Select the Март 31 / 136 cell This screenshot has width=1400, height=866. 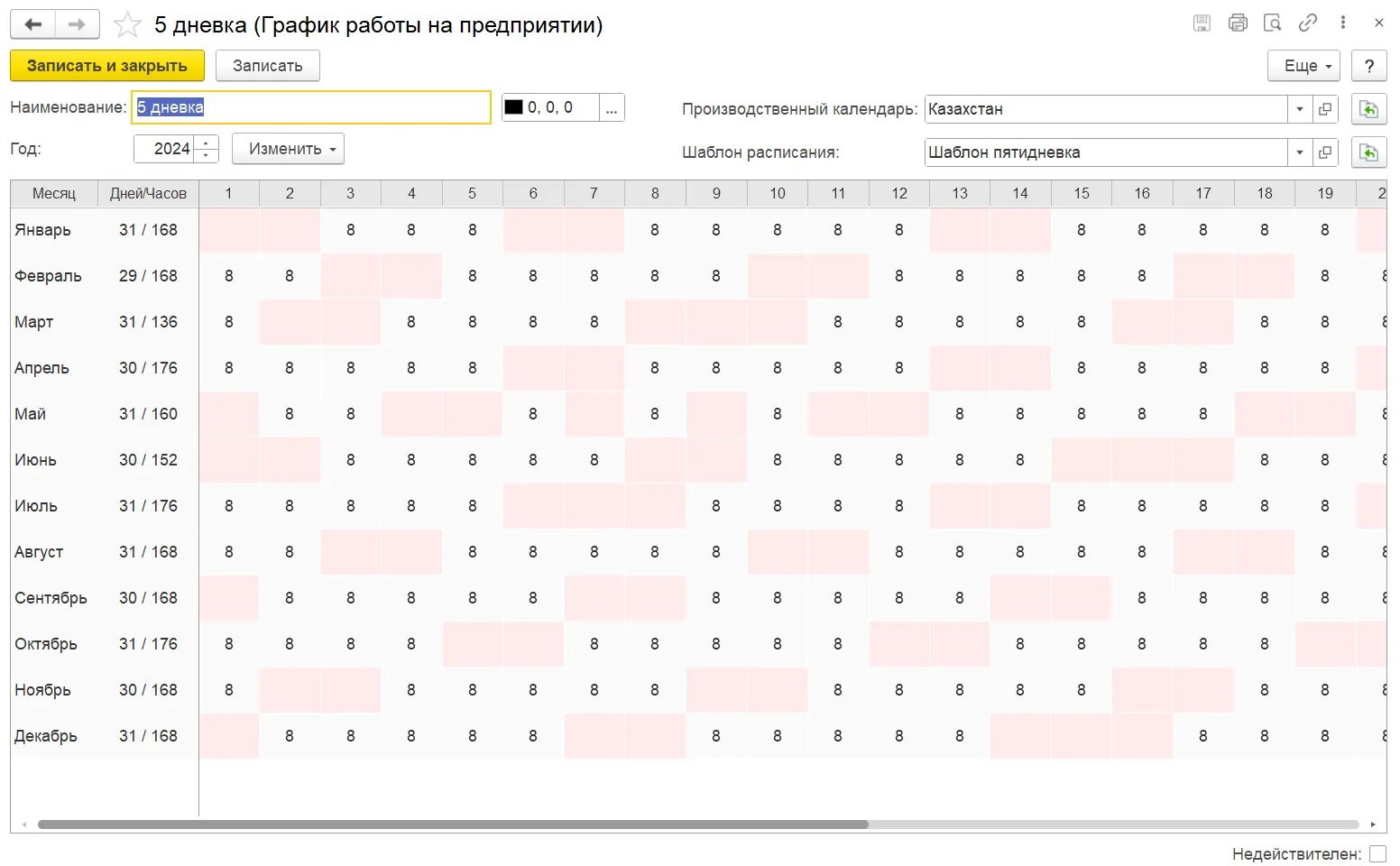pos(148,322)
